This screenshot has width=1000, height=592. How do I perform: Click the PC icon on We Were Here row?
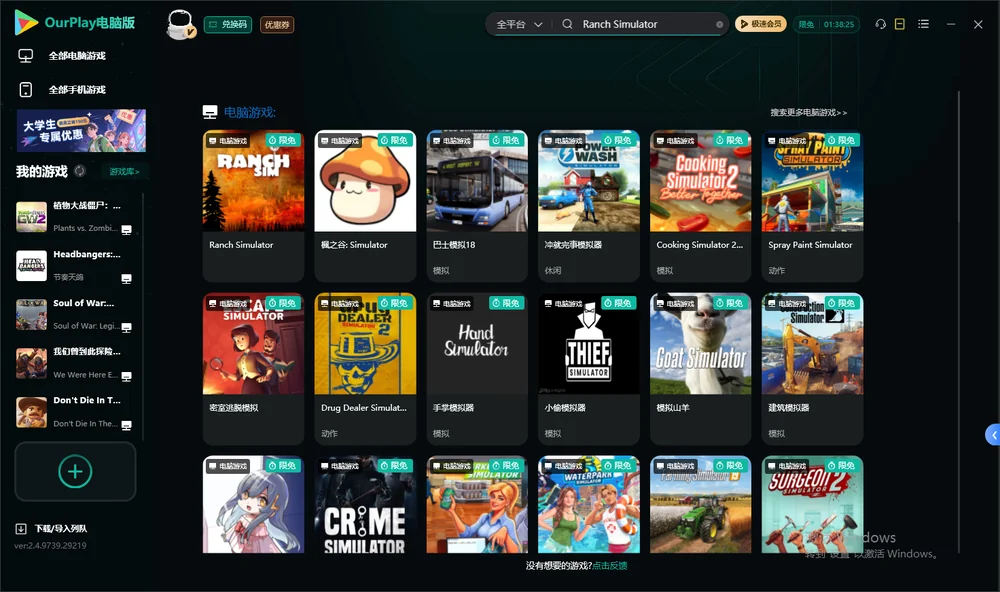(127, 376)
